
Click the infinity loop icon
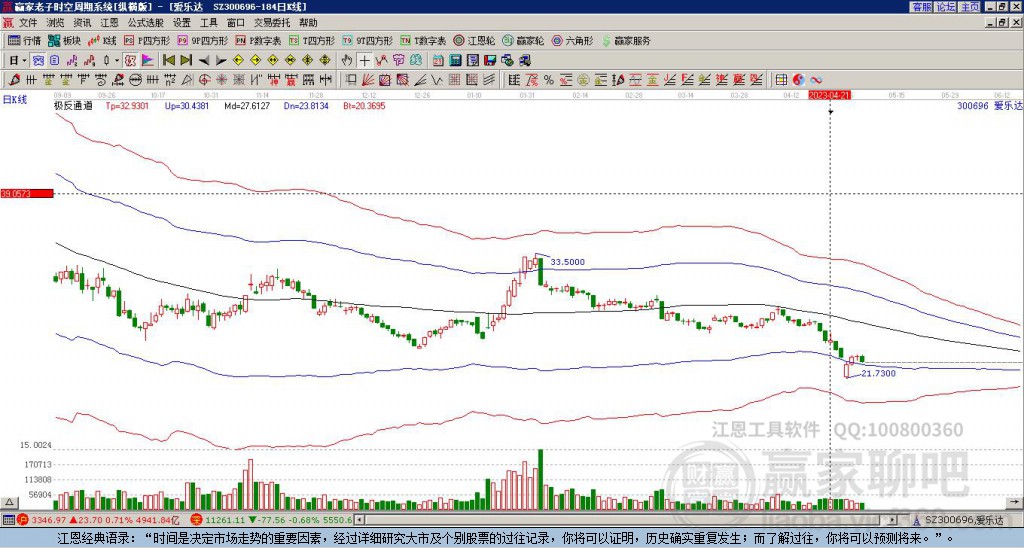(x=816, y=80)
